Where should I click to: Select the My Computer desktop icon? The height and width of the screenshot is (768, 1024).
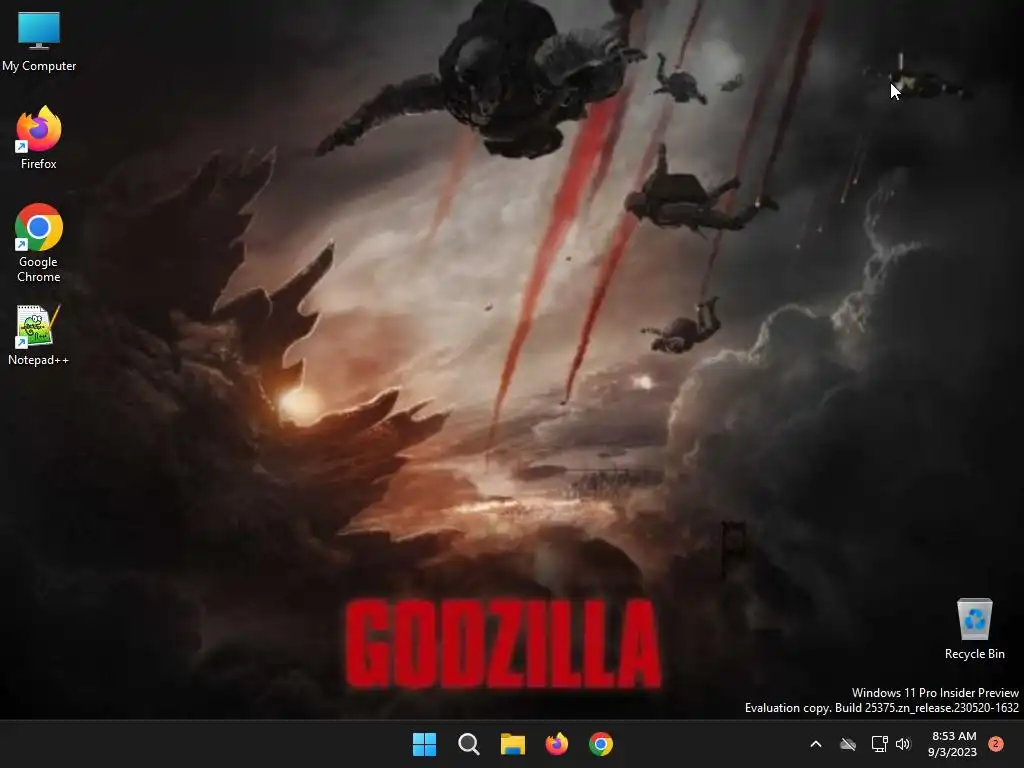39,41
